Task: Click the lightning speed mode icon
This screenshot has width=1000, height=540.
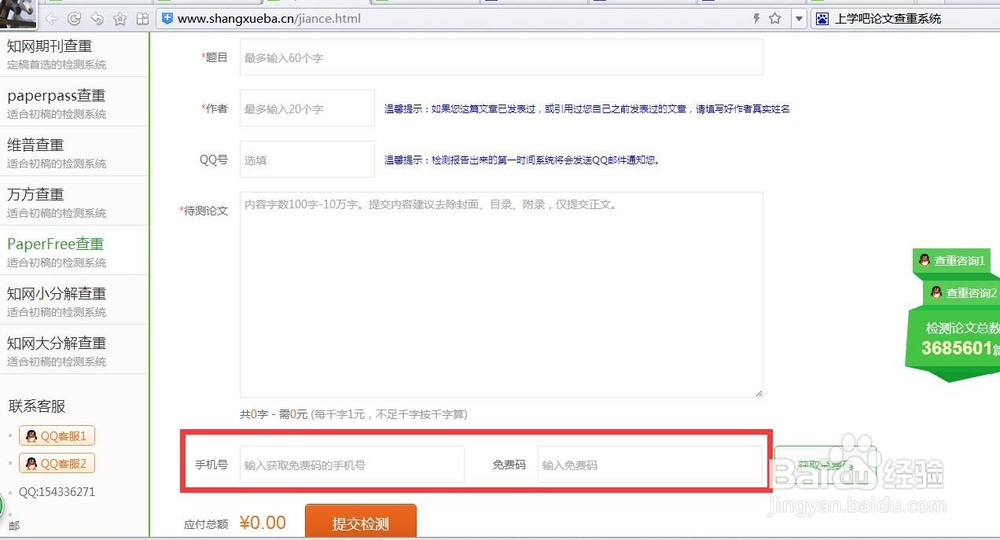Action: coord(756,18)
